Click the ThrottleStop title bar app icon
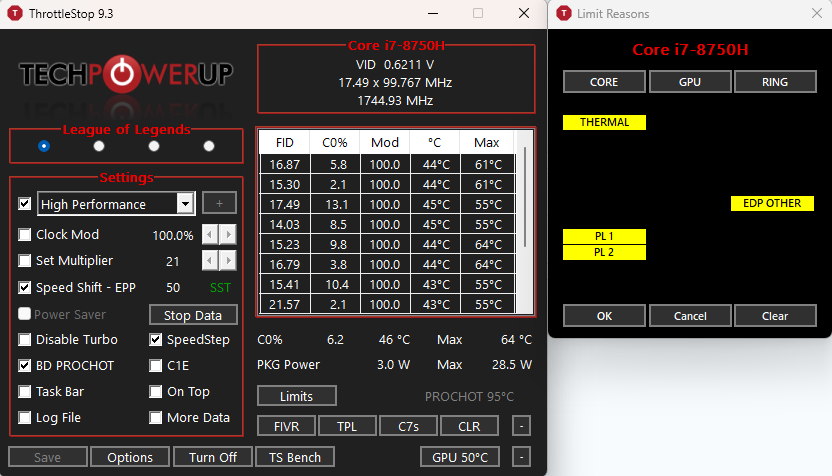 tap(15, 13)
